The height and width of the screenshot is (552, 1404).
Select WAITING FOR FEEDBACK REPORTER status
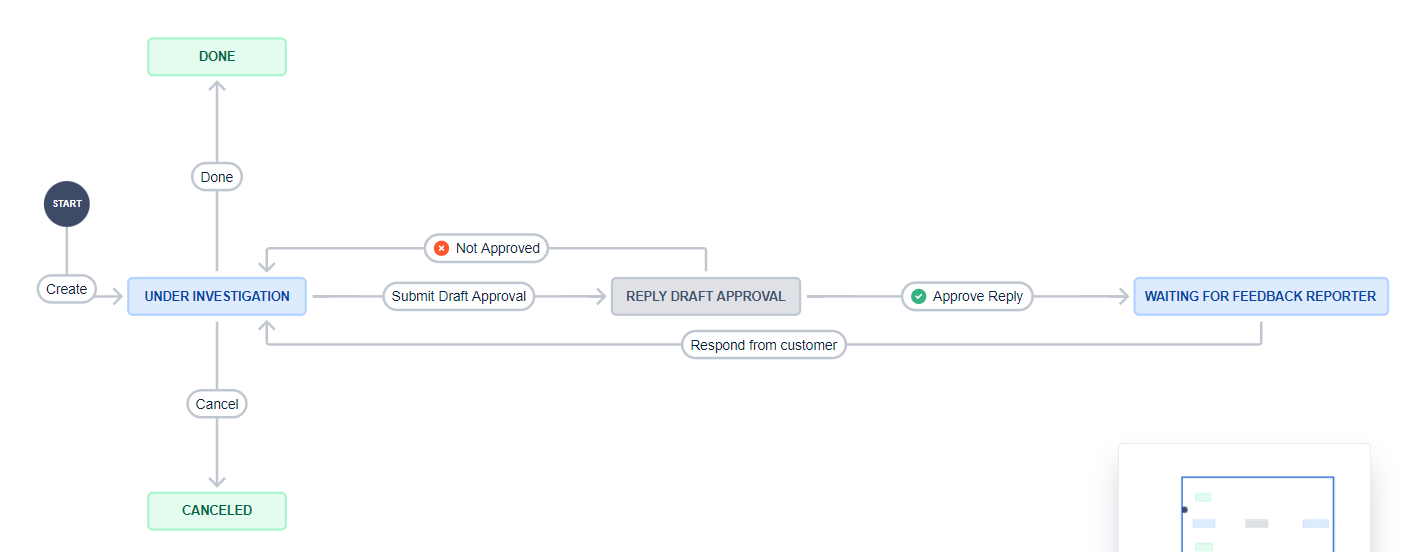(x=1260, y=296)
